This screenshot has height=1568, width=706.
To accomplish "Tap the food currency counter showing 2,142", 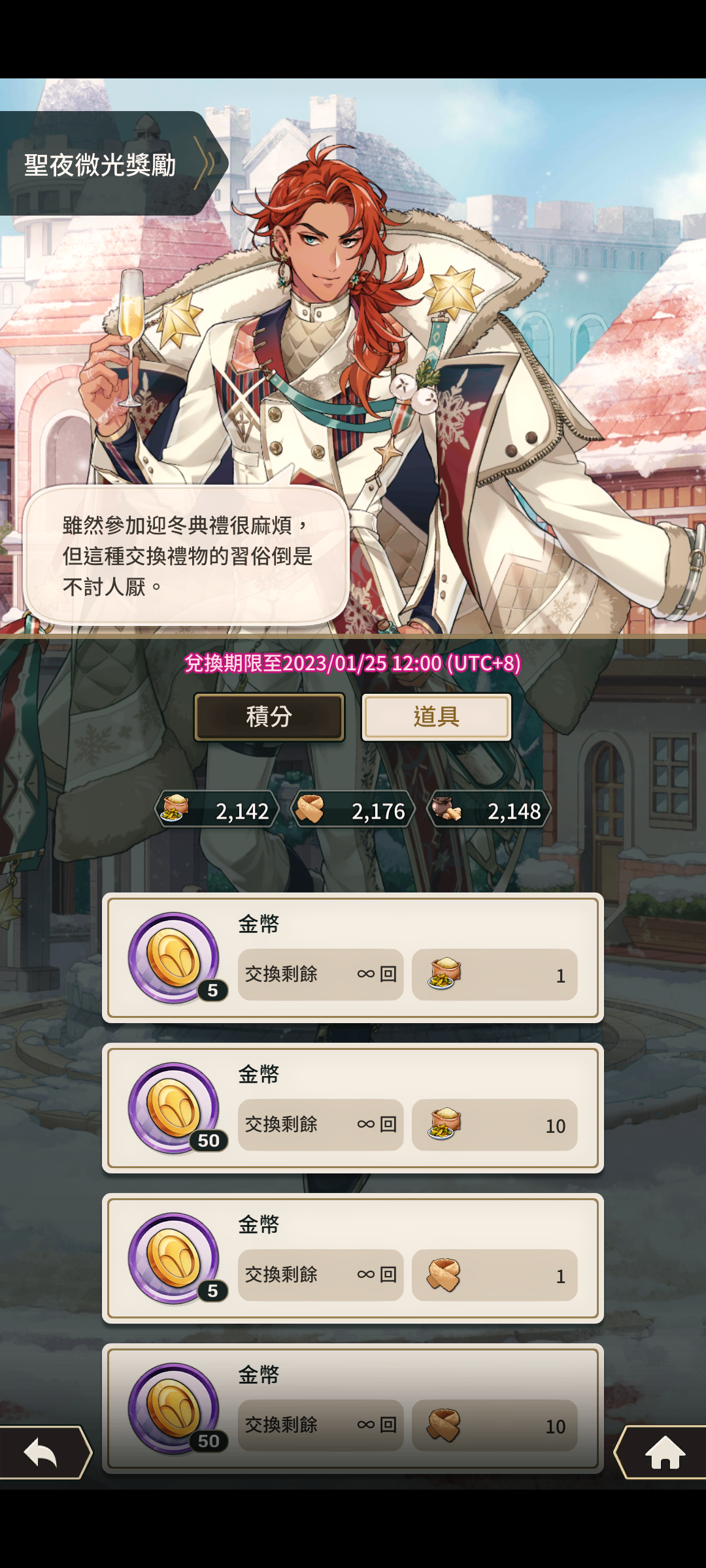I will click(217, 809).
